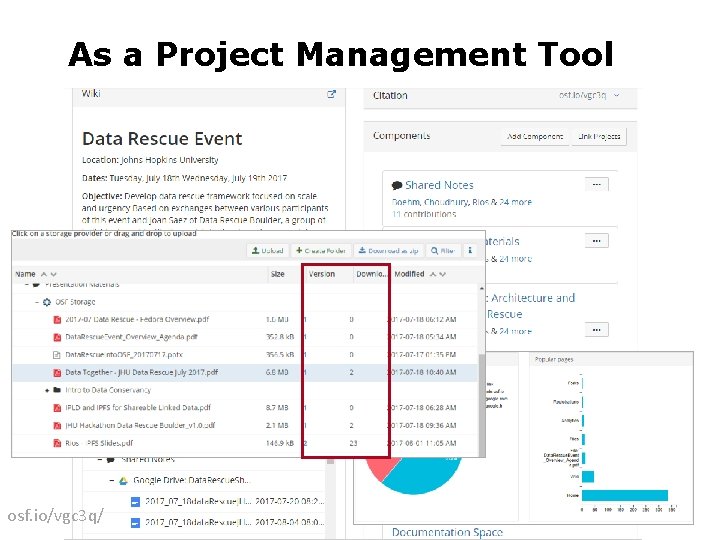Collapse the Google Drive DataRescueSh... node

point(112,480)
